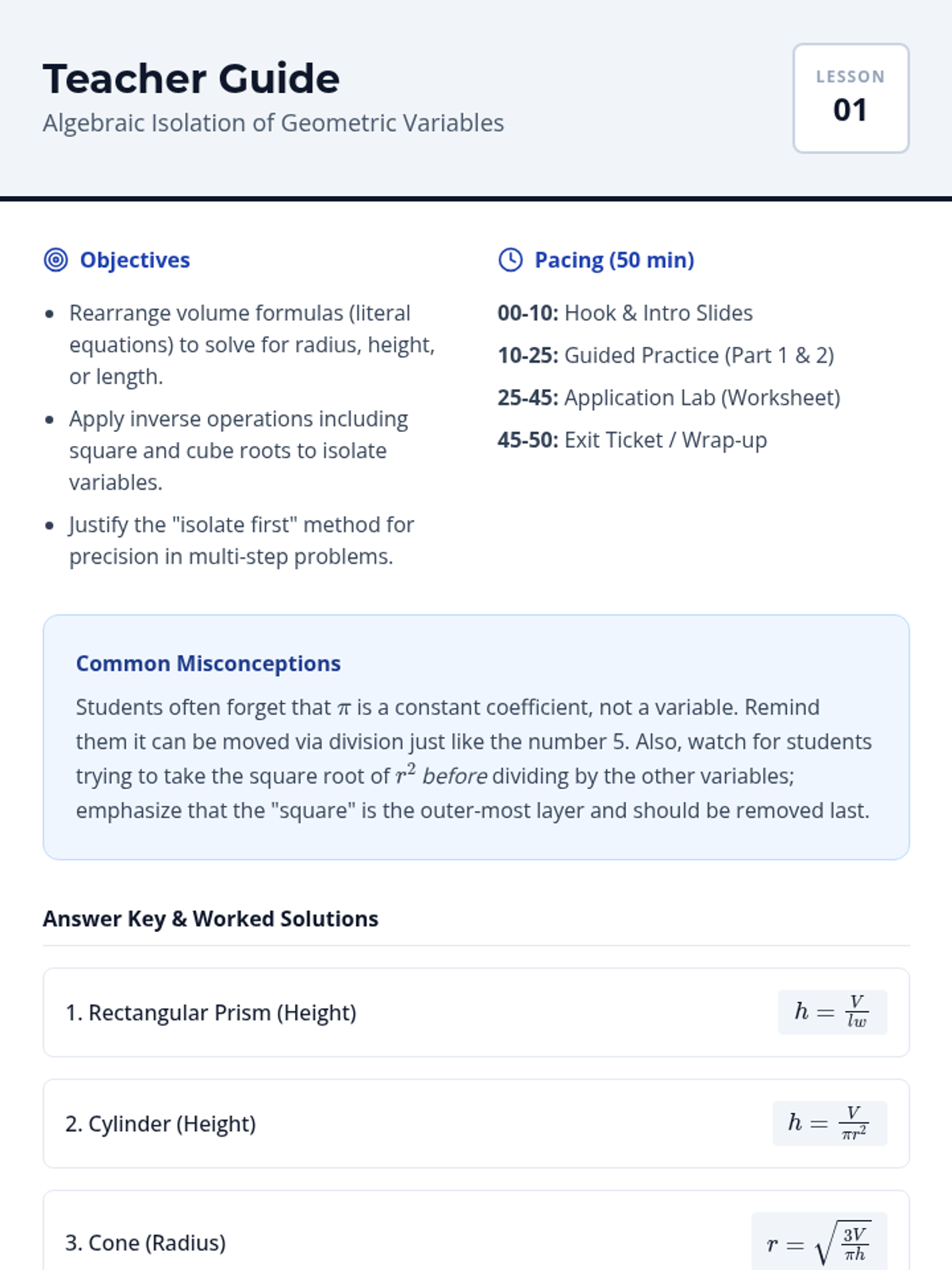Viewport: 952px width, 1270px height.
Task: Click the 45-50 Exit Ticket item
Action: click(x=632, y=440)
